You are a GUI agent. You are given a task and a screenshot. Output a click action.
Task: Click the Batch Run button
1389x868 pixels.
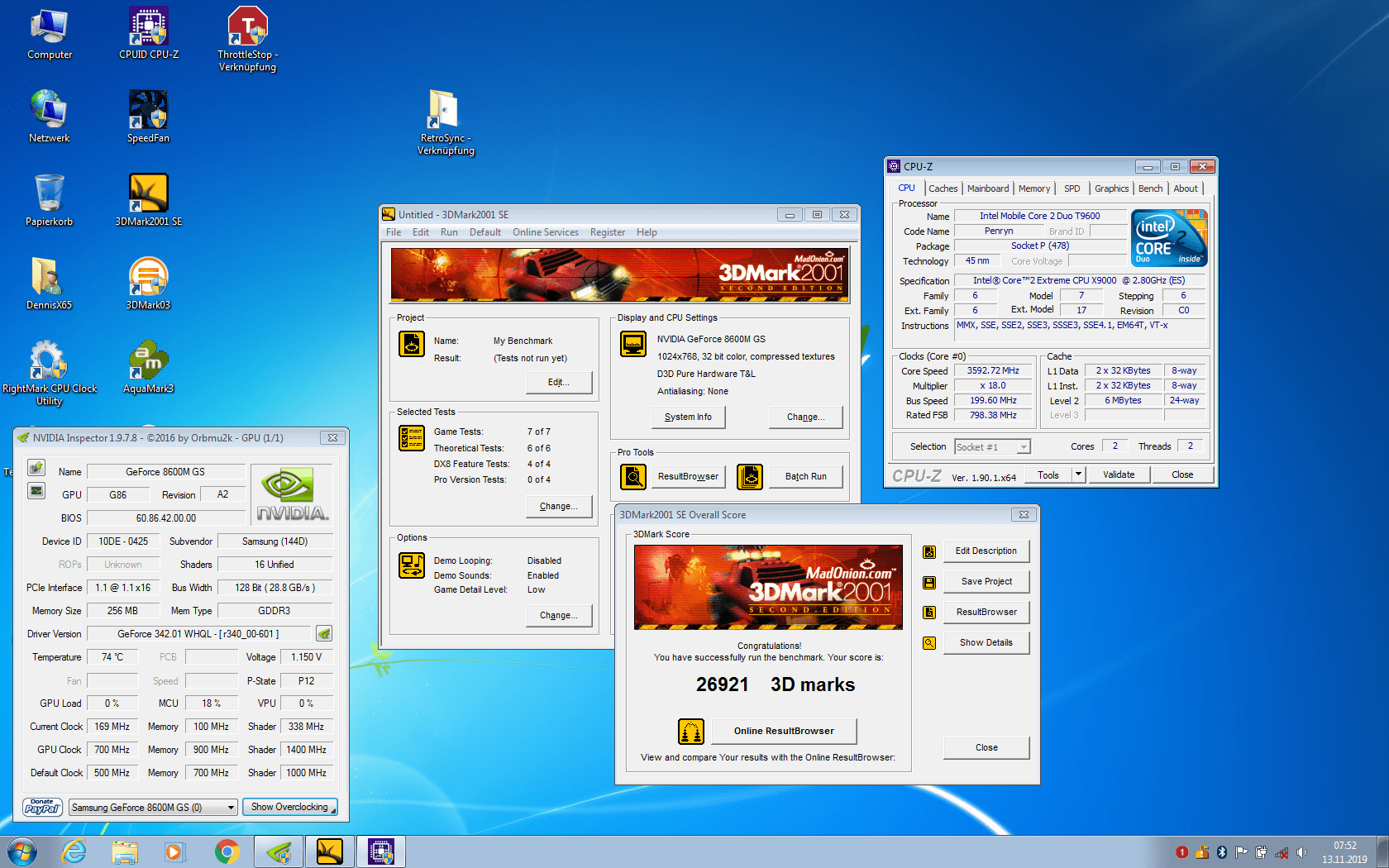pos(806,476)
